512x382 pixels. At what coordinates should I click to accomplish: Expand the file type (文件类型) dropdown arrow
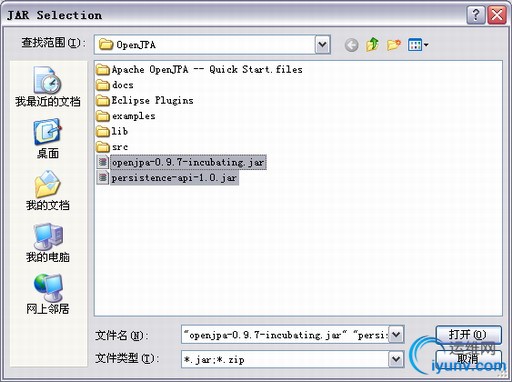pos(396,359)
